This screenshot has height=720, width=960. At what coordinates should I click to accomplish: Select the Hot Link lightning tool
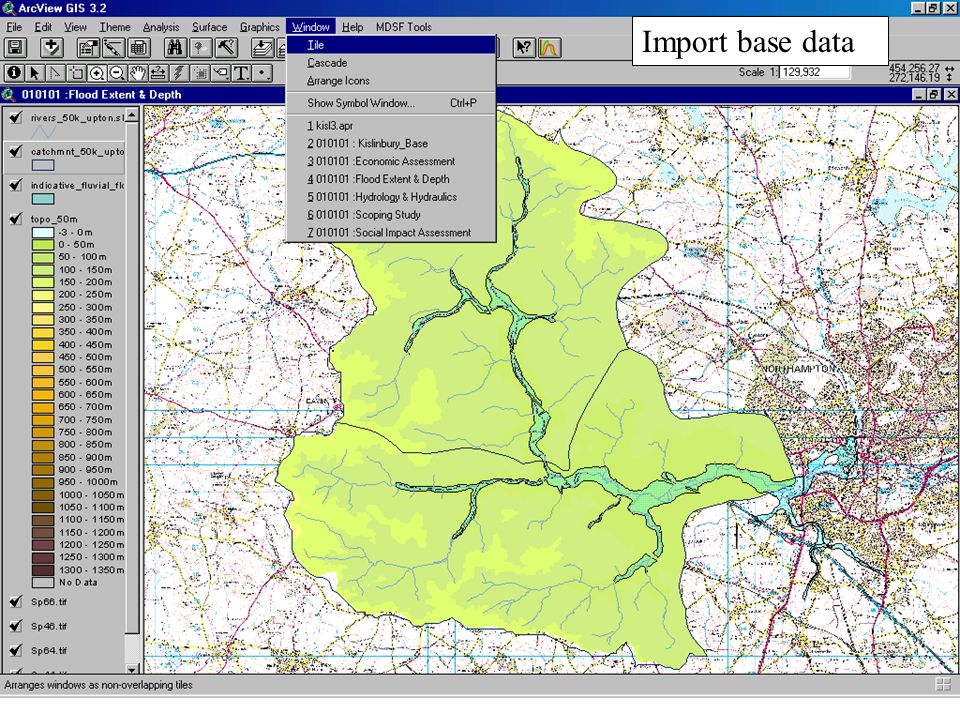[x=179, y=73]
